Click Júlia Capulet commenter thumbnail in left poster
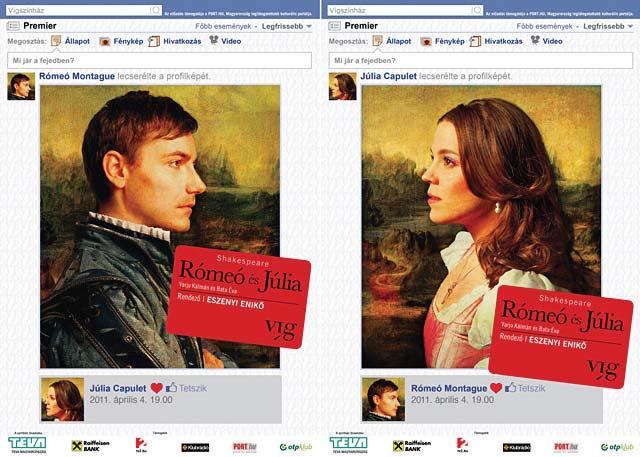640x457 pixels. [62, 399]
